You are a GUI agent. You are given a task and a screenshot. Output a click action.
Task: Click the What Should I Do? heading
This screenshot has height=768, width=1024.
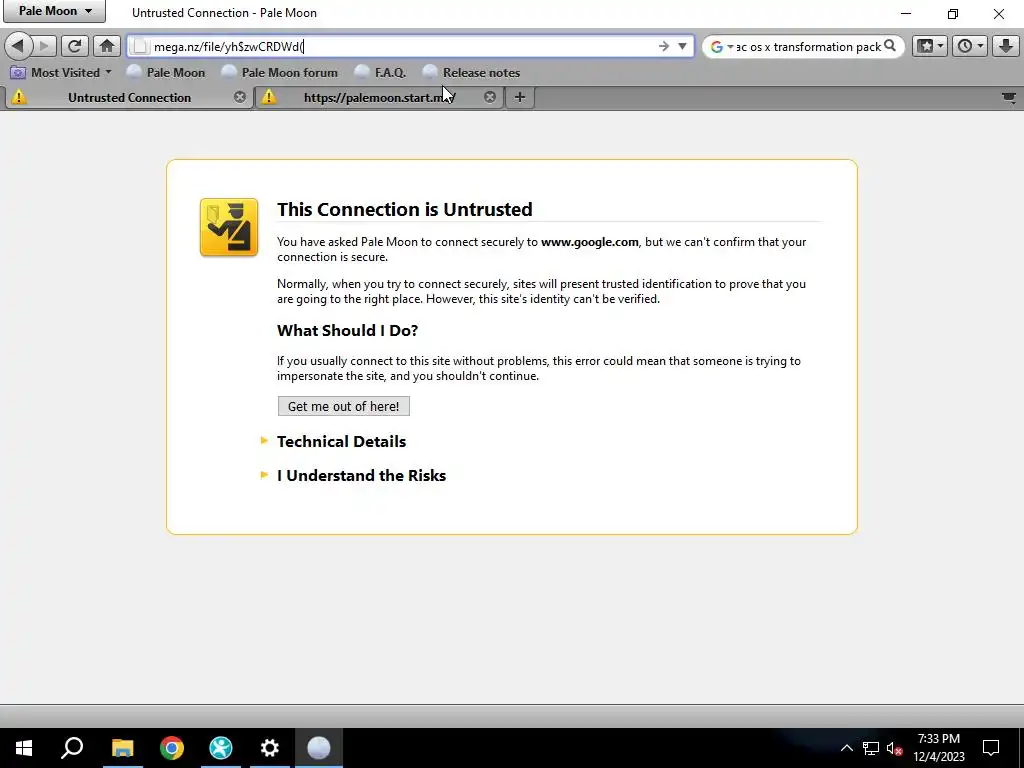(x=347, y=330)
